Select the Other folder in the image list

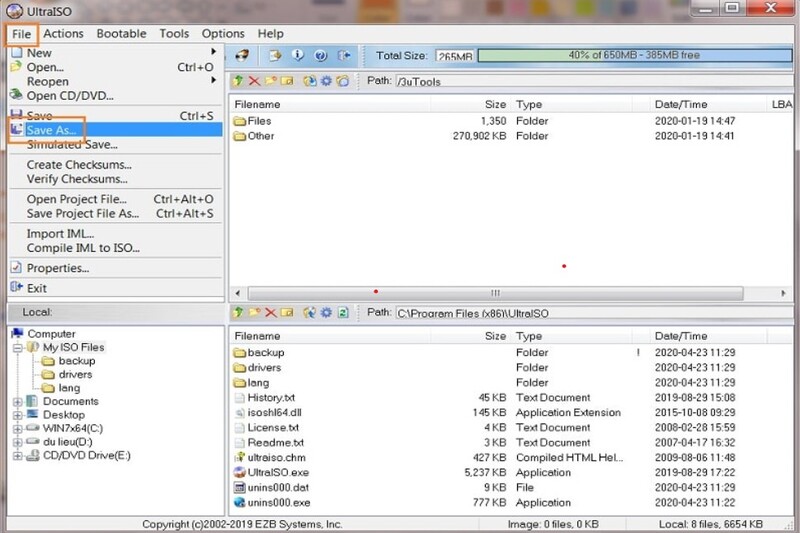coord(260,136)
